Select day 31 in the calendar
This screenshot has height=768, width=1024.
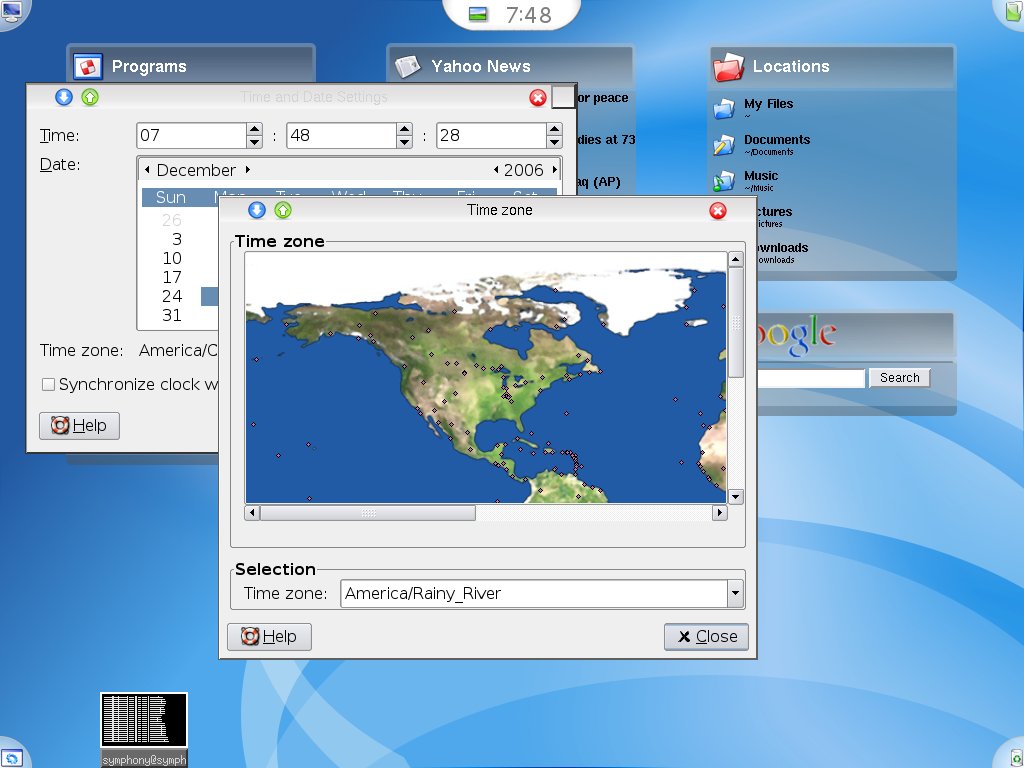[172, 315]
